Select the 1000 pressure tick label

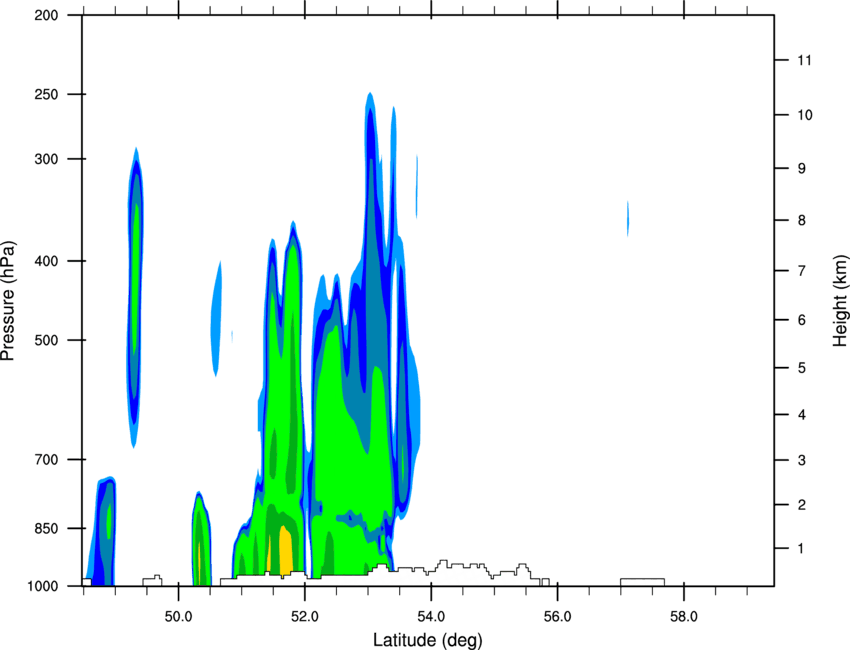coord(43,586)
